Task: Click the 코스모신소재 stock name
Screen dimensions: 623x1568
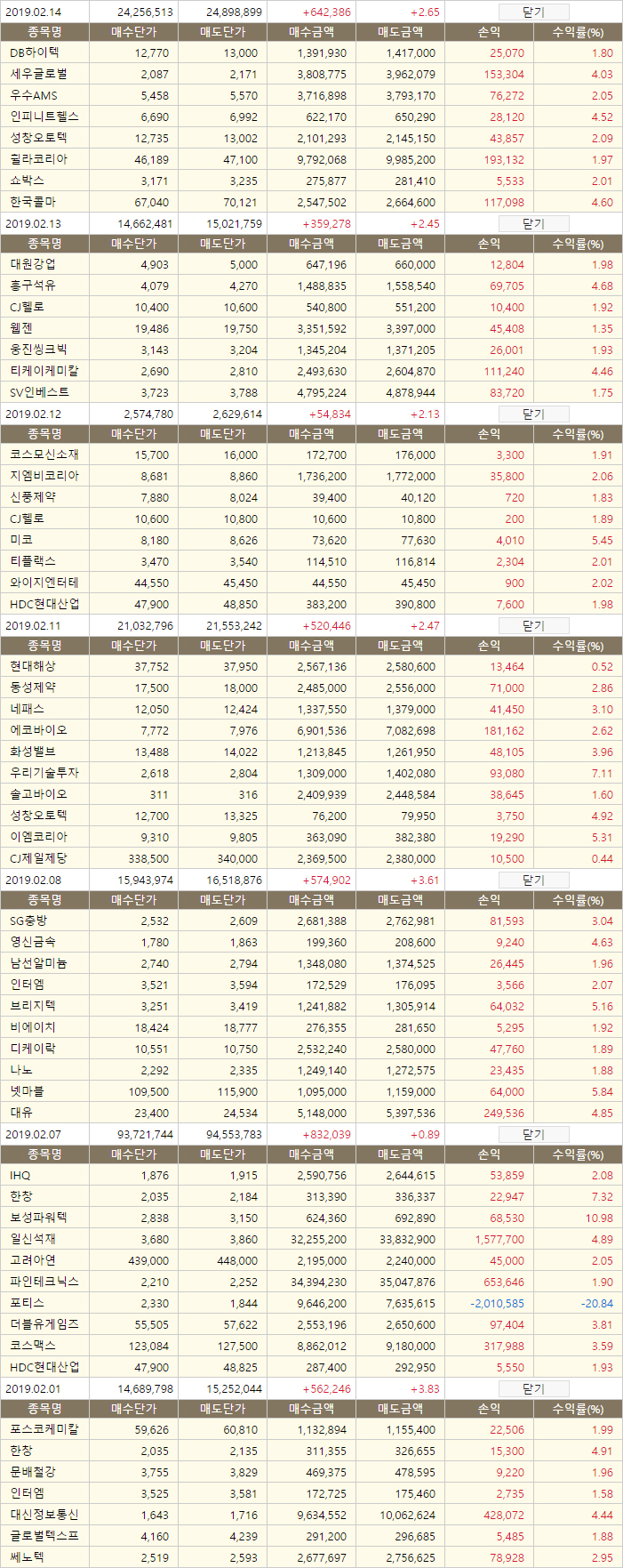Action: click(x=44, y=455)
